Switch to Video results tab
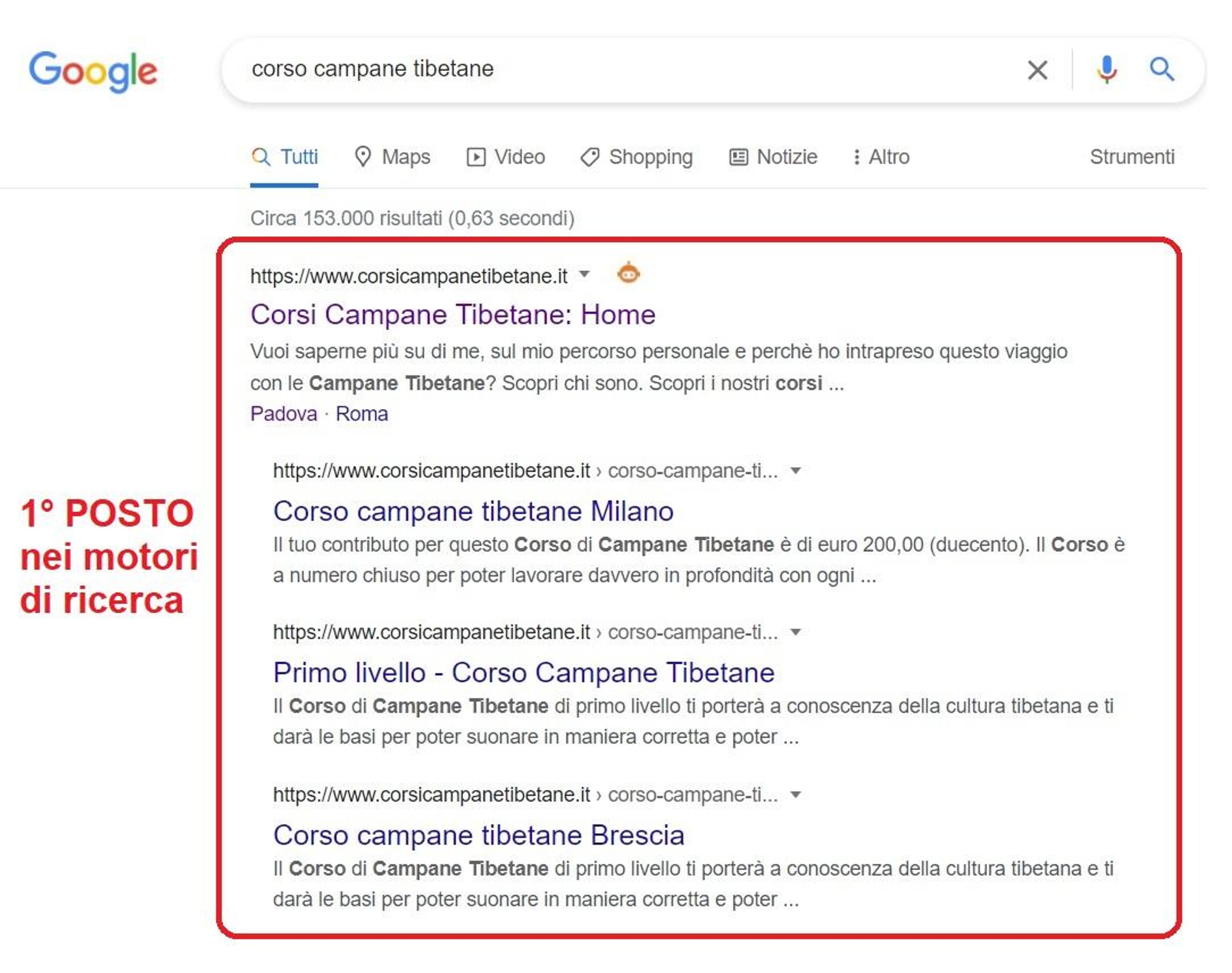This screenshot has height=973, width=1232. 506,157
